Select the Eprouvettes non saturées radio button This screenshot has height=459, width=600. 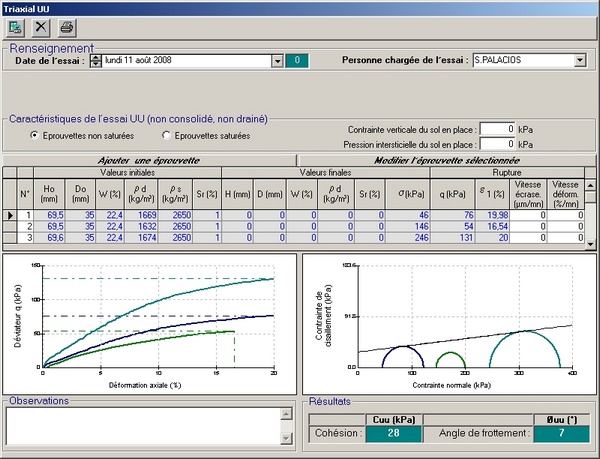pyautogui.click(x=36, y=135)
